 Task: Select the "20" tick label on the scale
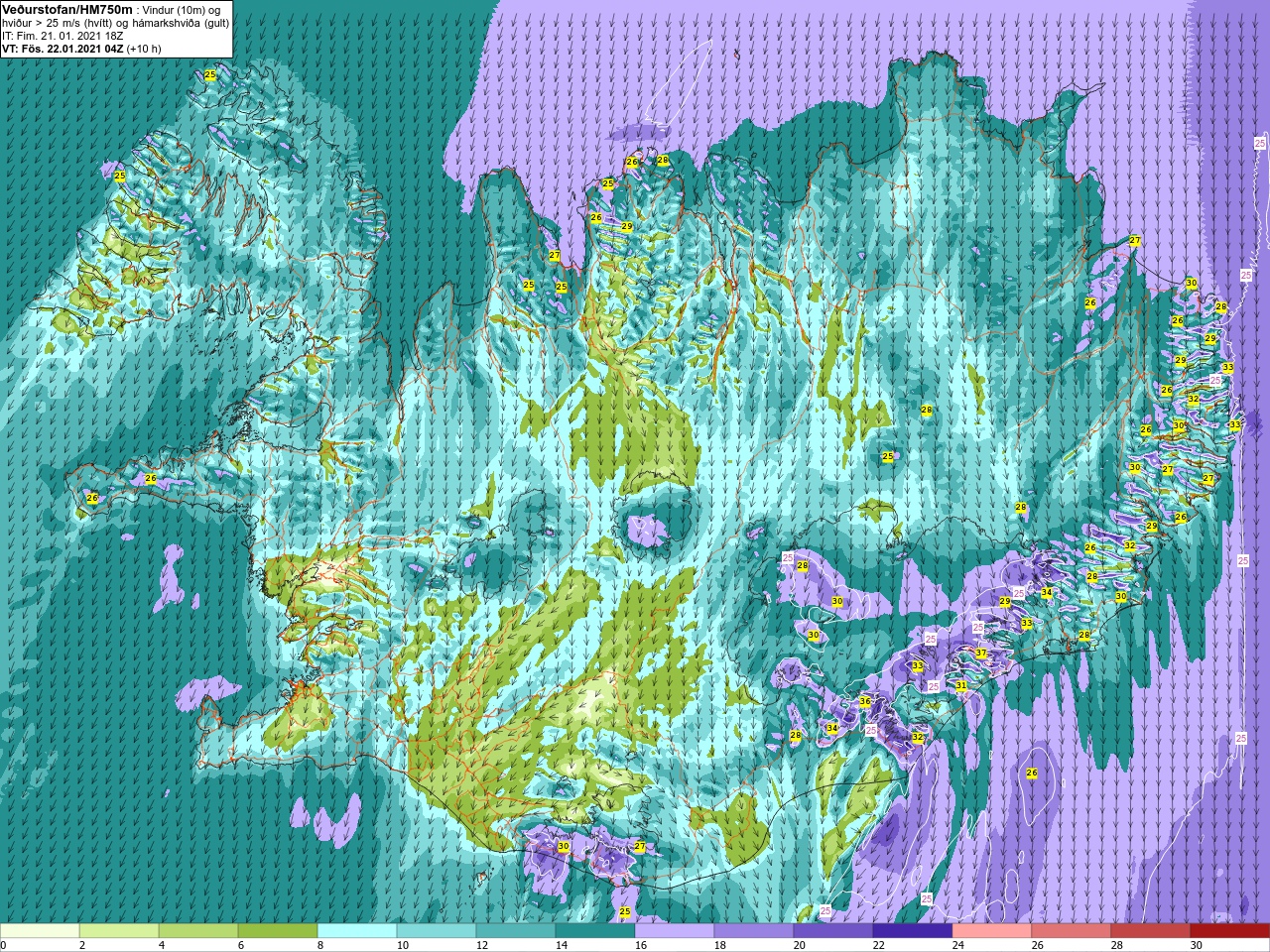[799, 945]
